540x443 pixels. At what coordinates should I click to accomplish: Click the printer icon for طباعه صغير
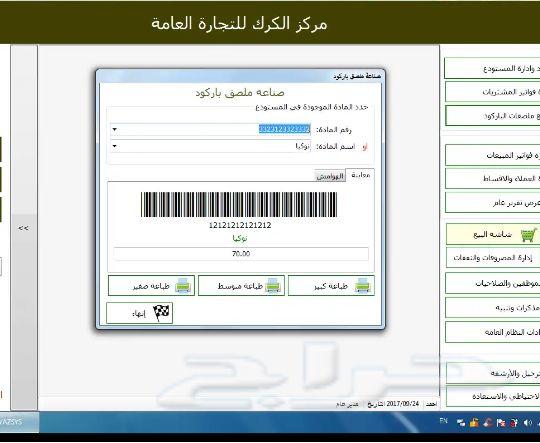point(183,286)
